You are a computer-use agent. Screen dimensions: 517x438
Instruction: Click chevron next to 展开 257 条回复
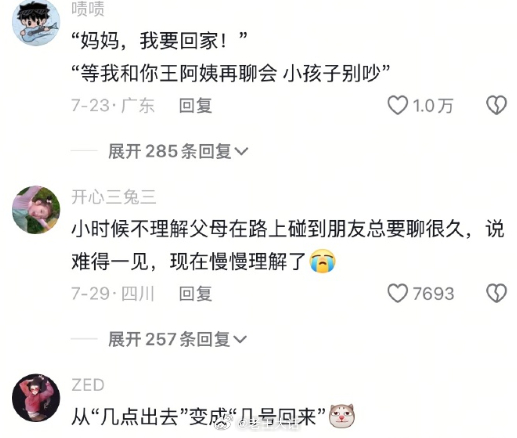[240, 340]
